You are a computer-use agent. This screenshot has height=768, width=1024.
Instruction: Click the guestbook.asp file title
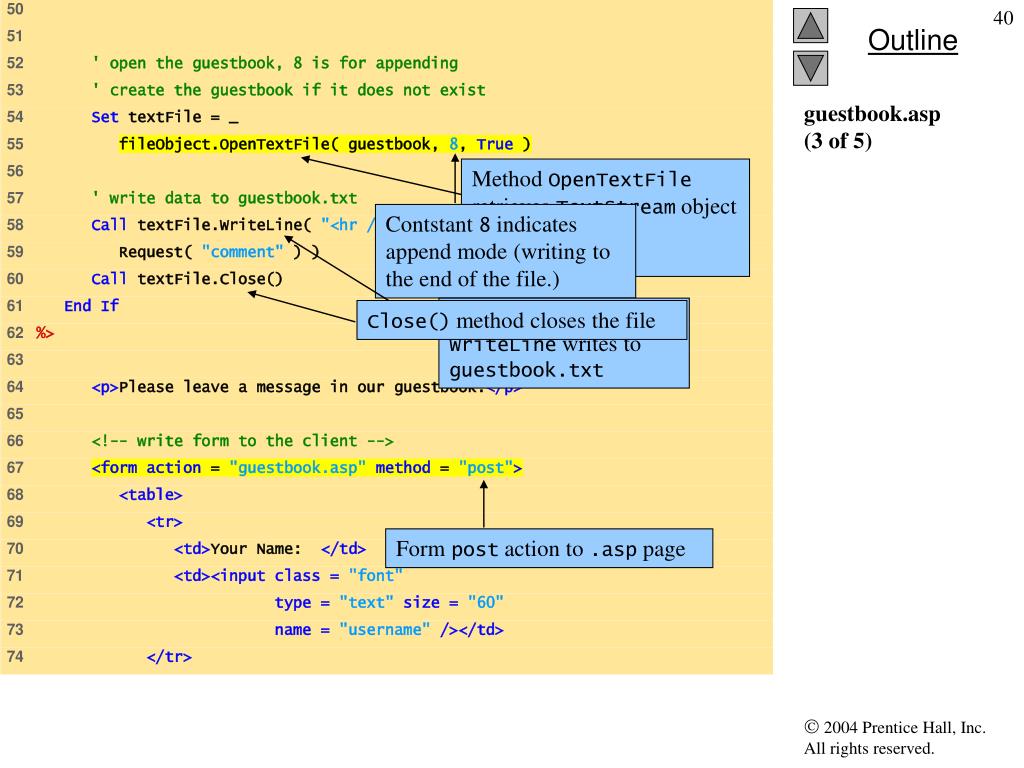click(x=872, y=114)
